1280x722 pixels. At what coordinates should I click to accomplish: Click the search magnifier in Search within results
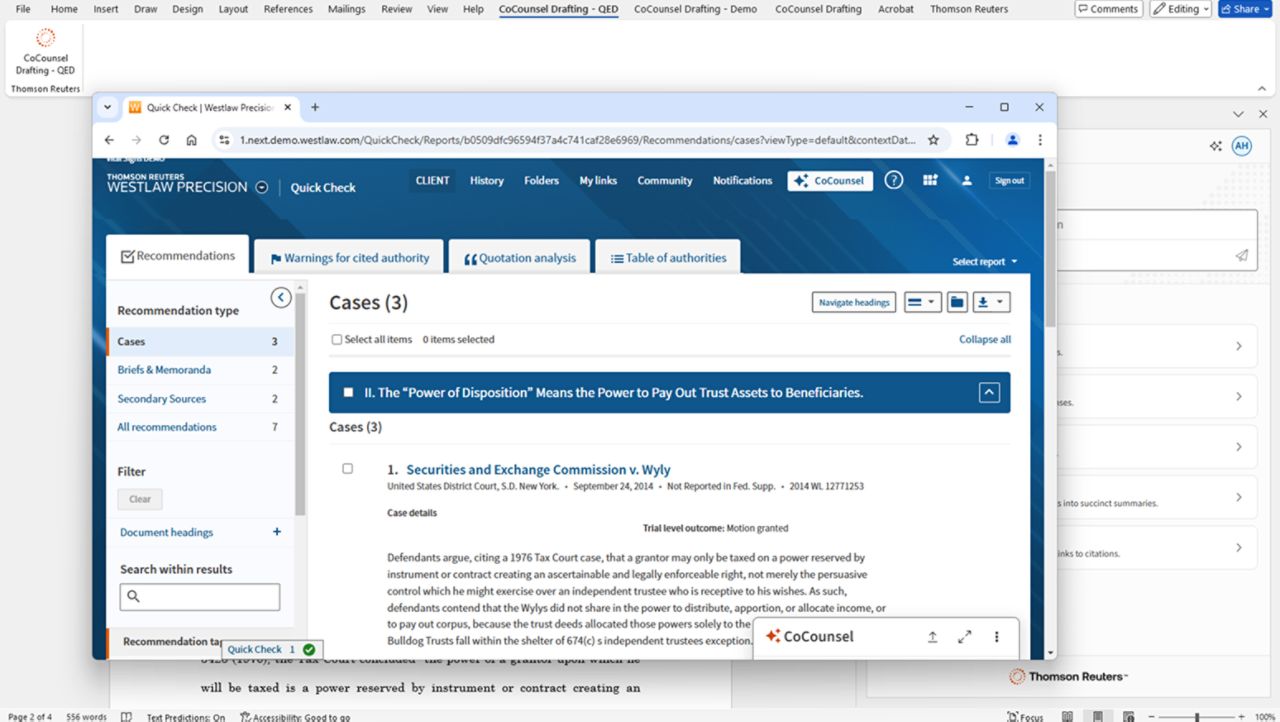[x=133, y=597]
